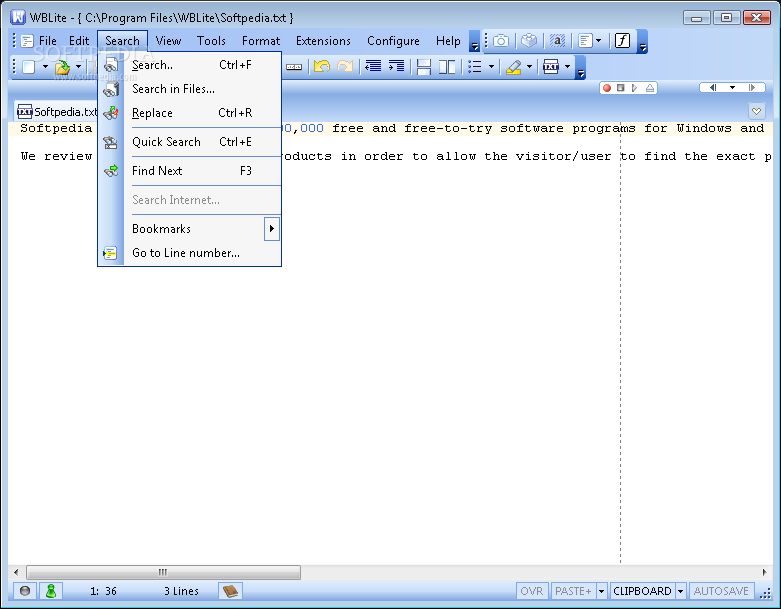
Task: Choose Find Next menu entry
Action: click(190, 171)
